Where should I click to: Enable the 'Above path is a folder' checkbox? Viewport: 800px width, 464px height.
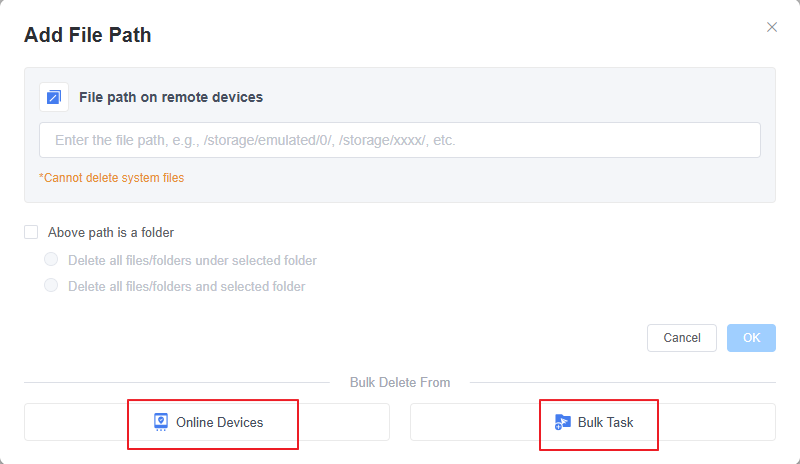point(31,232)
